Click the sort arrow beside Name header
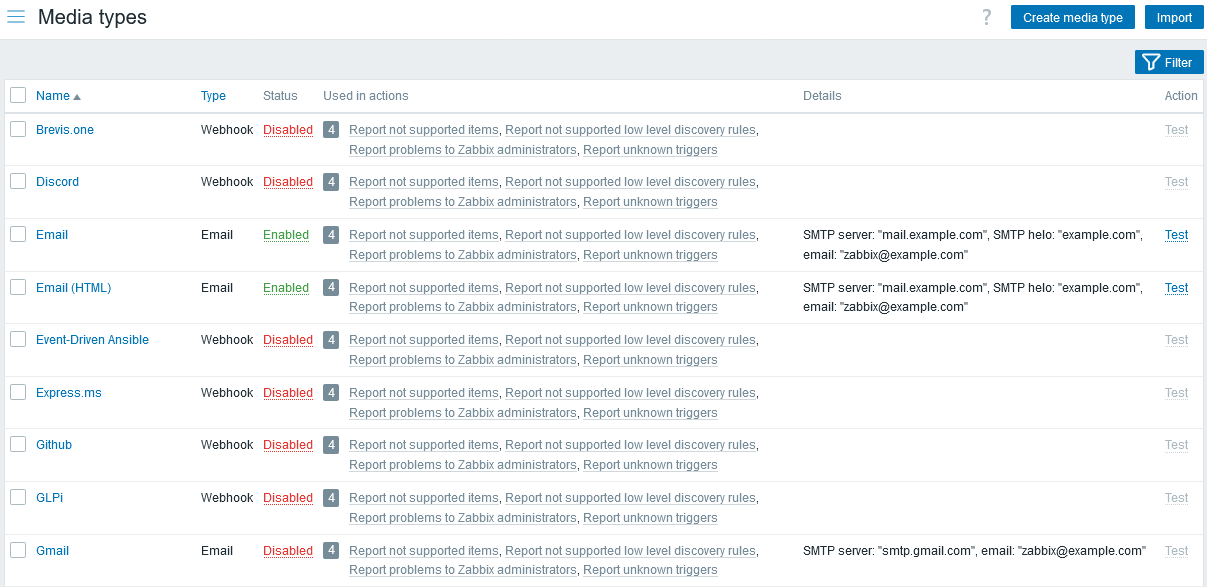1207x587 pixels. [77, 97]
